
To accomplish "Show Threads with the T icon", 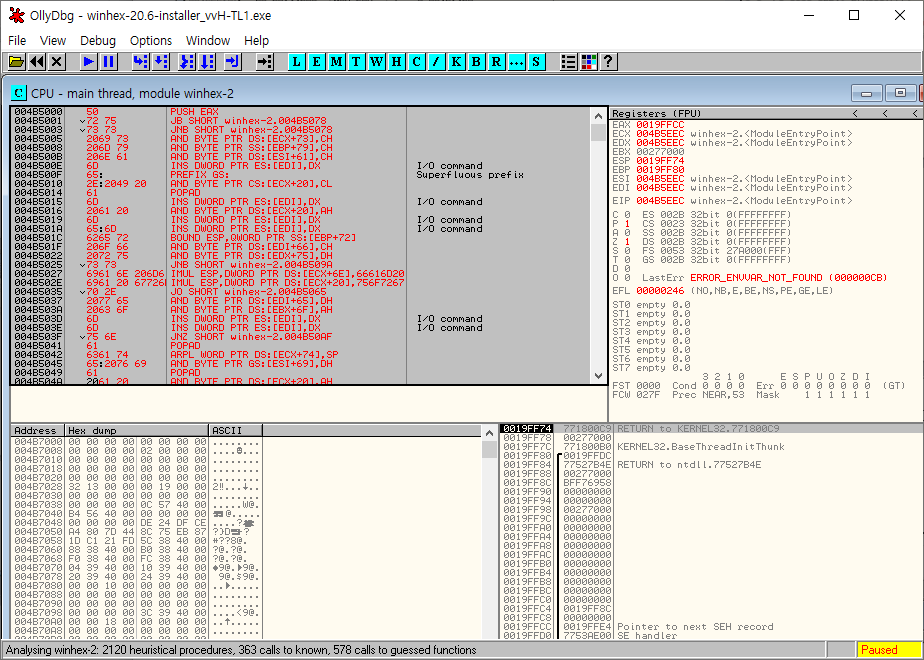I will click(x=357, y=61).
